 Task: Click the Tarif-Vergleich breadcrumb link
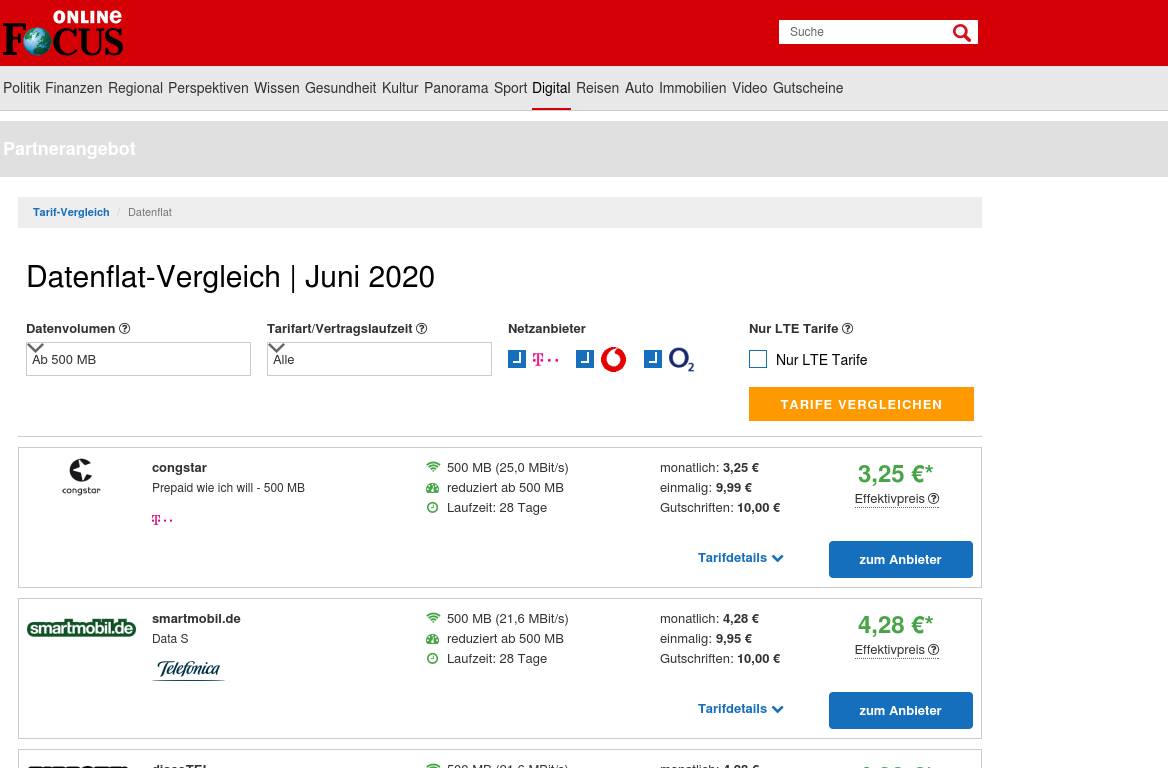click(x=71, y=212)
